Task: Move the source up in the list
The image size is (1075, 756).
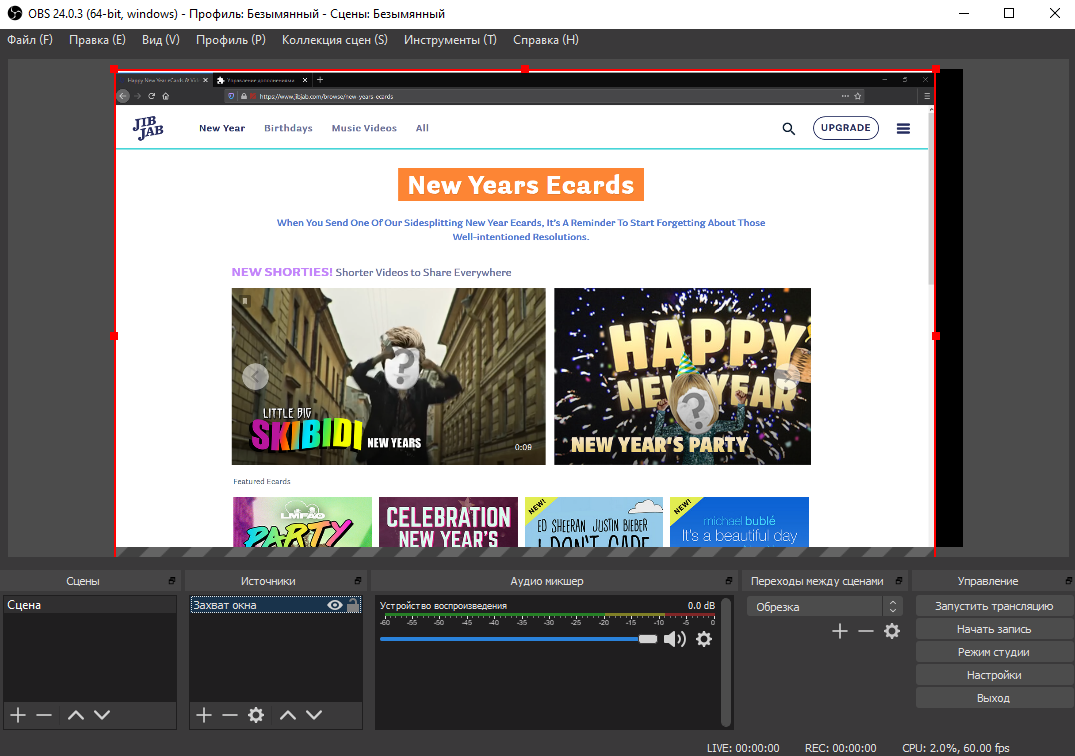Action: [x=288, y=715]
